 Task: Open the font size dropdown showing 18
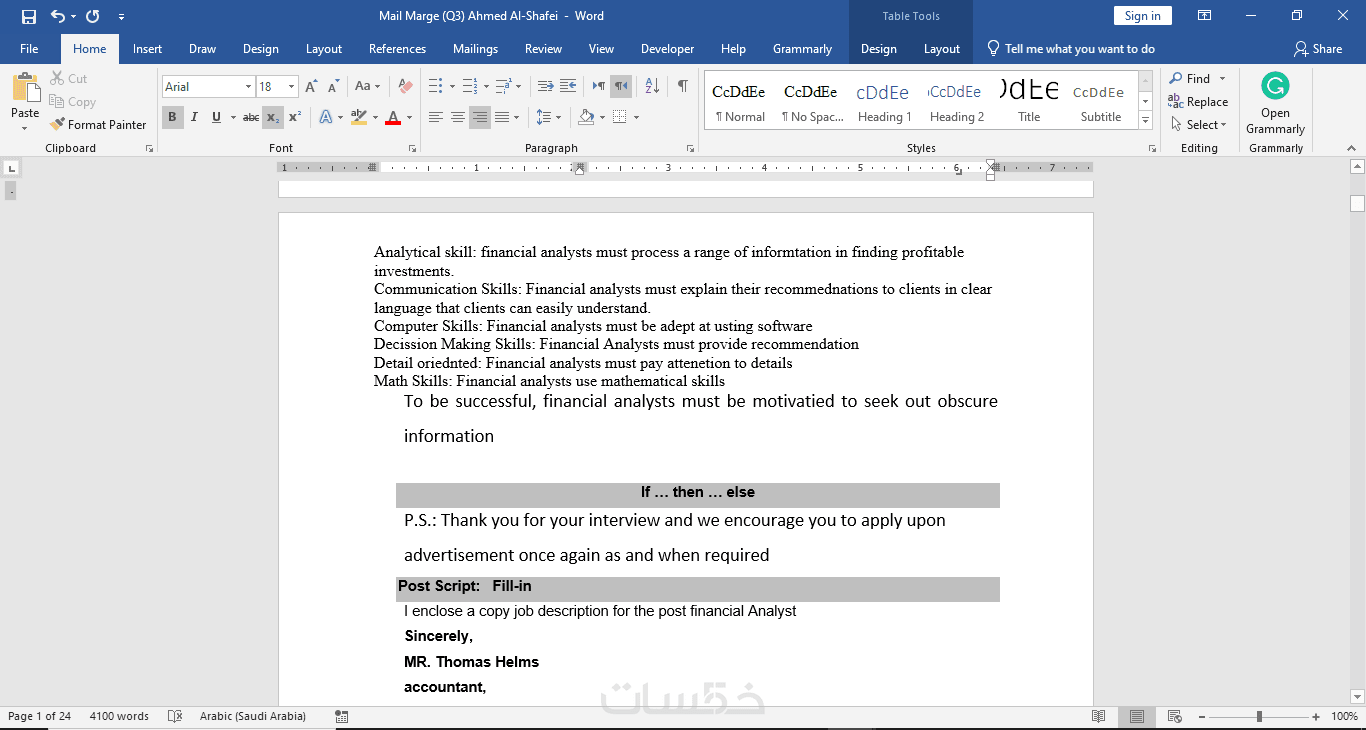[291, 87]
